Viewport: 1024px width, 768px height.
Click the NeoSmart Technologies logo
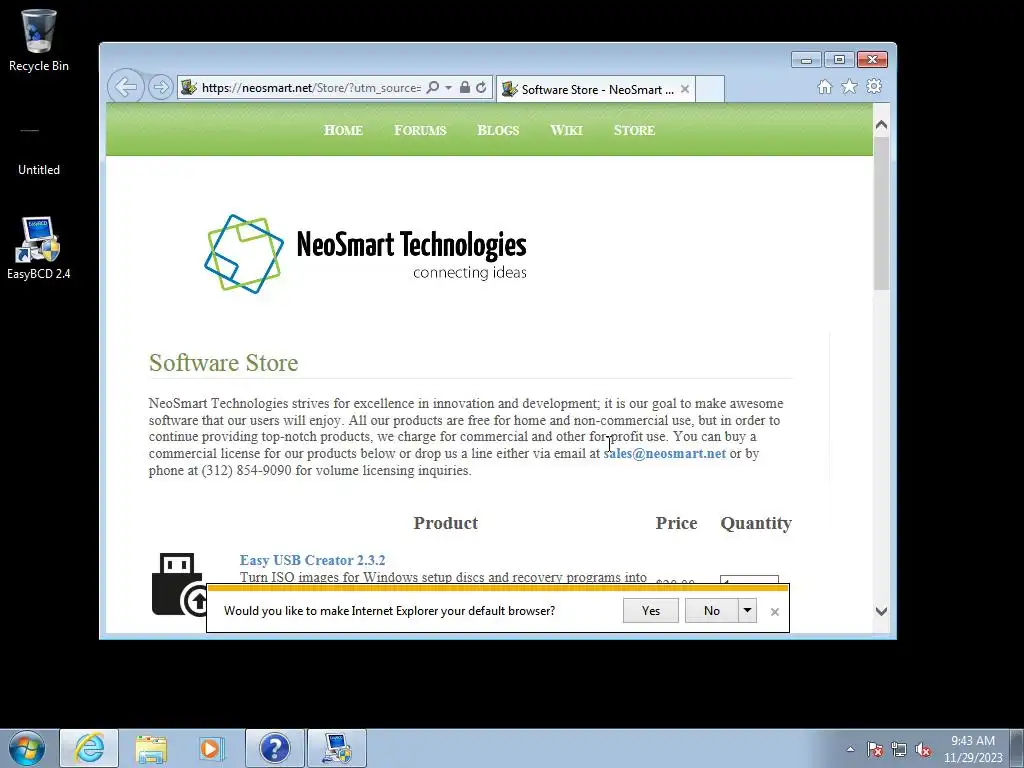(x=366, y=254)
